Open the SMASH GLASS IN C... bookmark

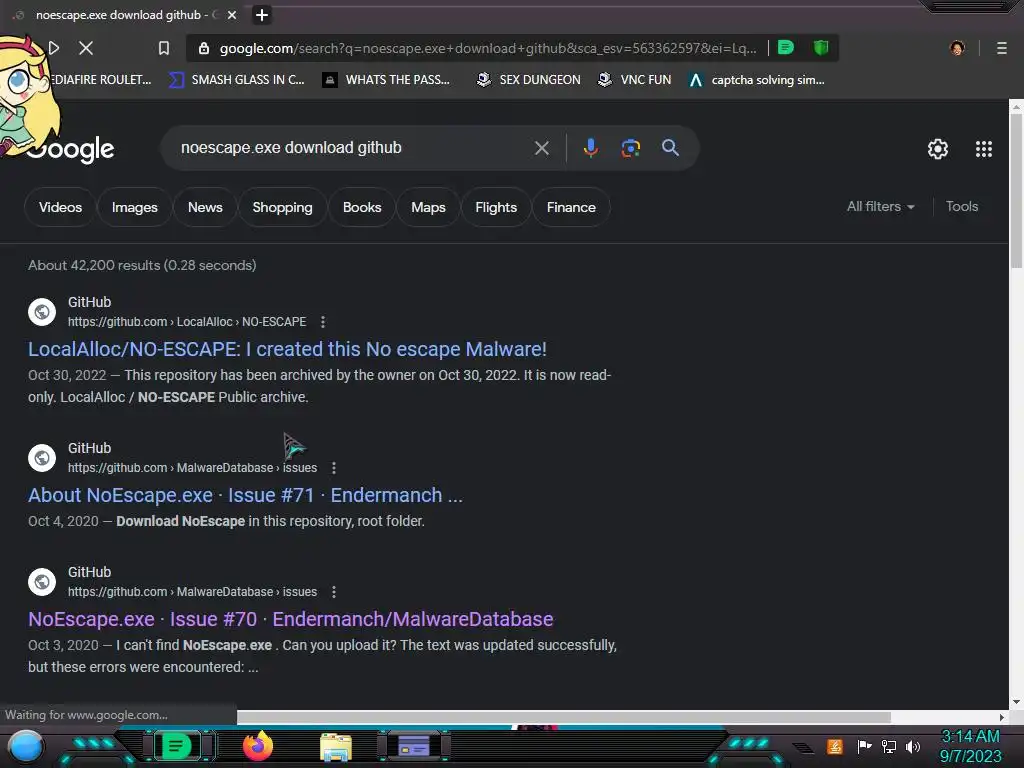click(x=236, y=80)
